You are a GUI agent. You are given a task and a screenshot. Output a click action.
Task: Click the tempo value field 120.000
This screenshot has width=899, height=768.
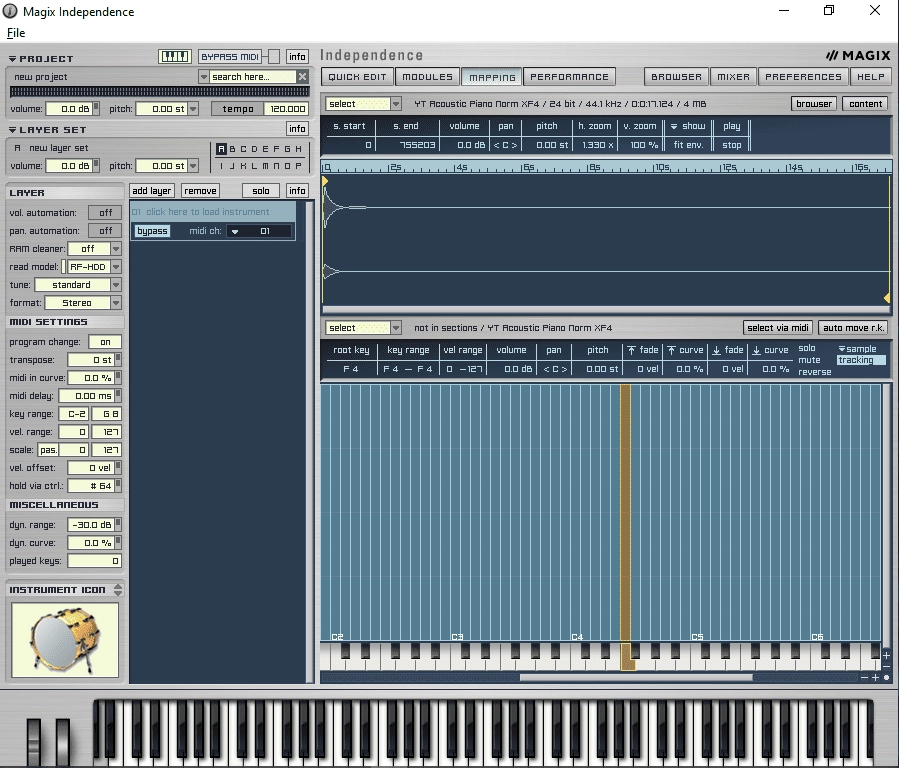coord(287,109)
